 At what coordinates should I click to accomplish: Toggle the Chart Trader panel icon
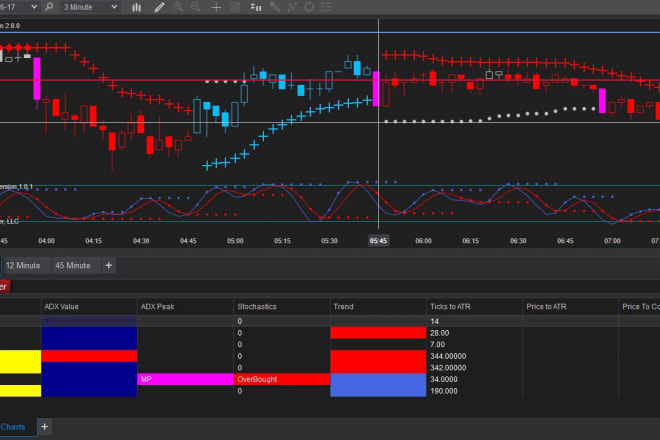[235, 7]
